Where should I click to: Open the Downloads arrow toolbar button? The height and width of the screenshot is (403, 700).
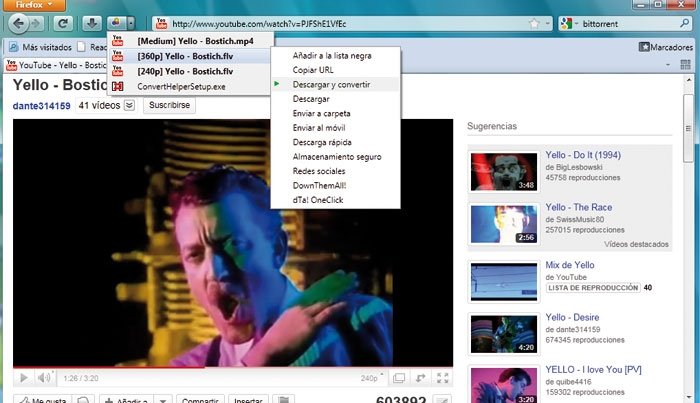(x=92, y=24)
